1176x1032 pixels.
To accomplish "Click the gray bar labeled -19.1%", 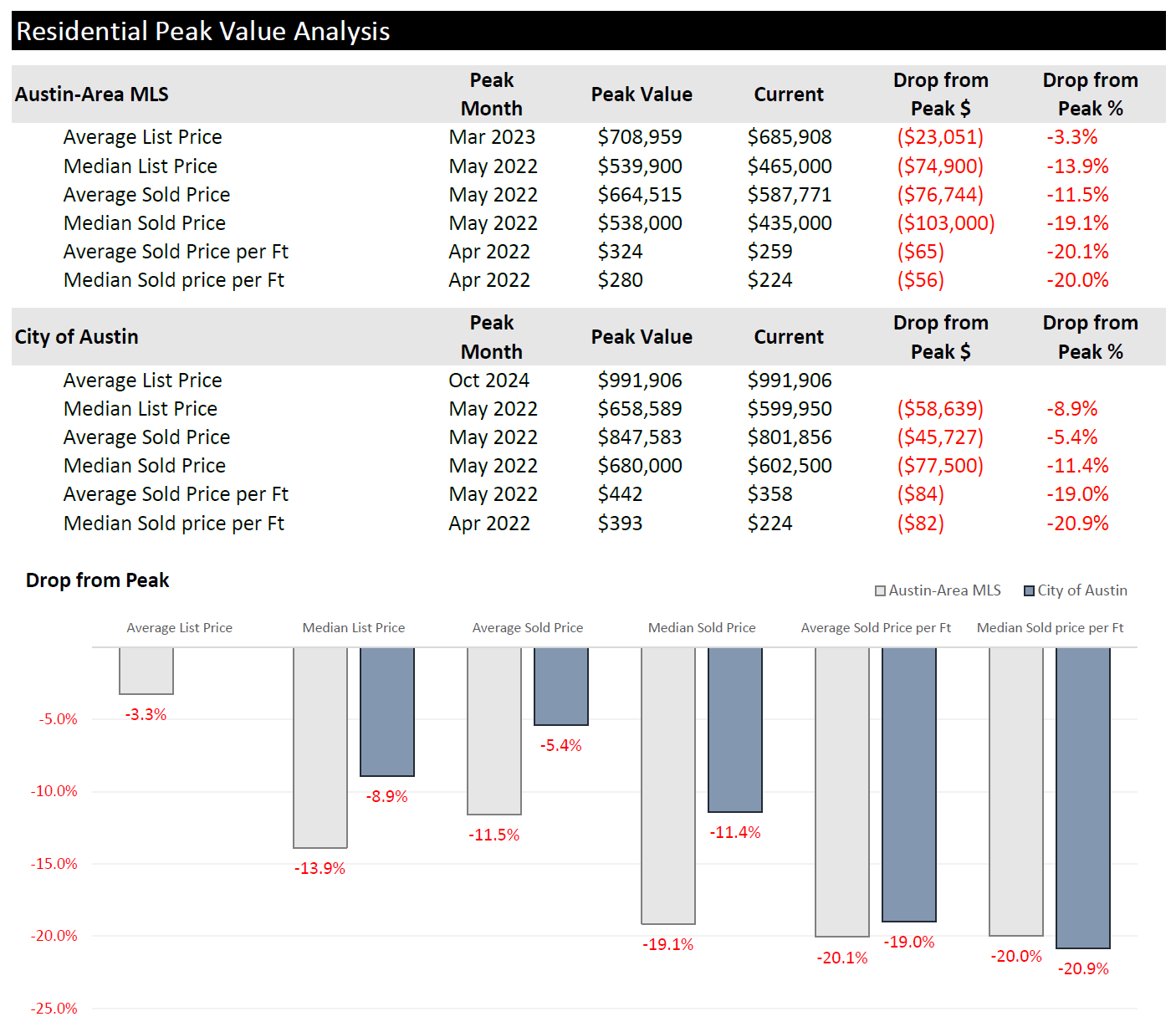I will click(x=668, y=785).
